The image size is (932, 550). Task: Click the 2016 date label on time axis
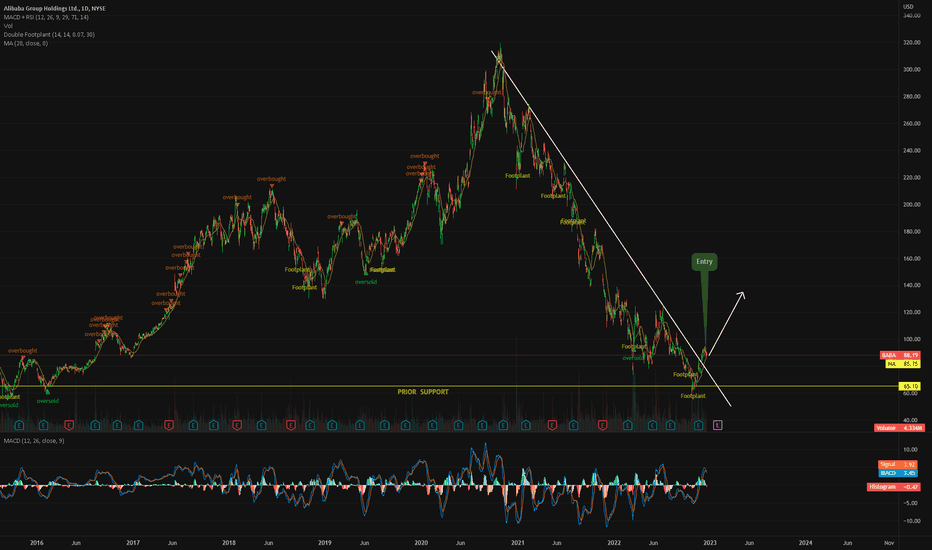(x=36, y=543)
